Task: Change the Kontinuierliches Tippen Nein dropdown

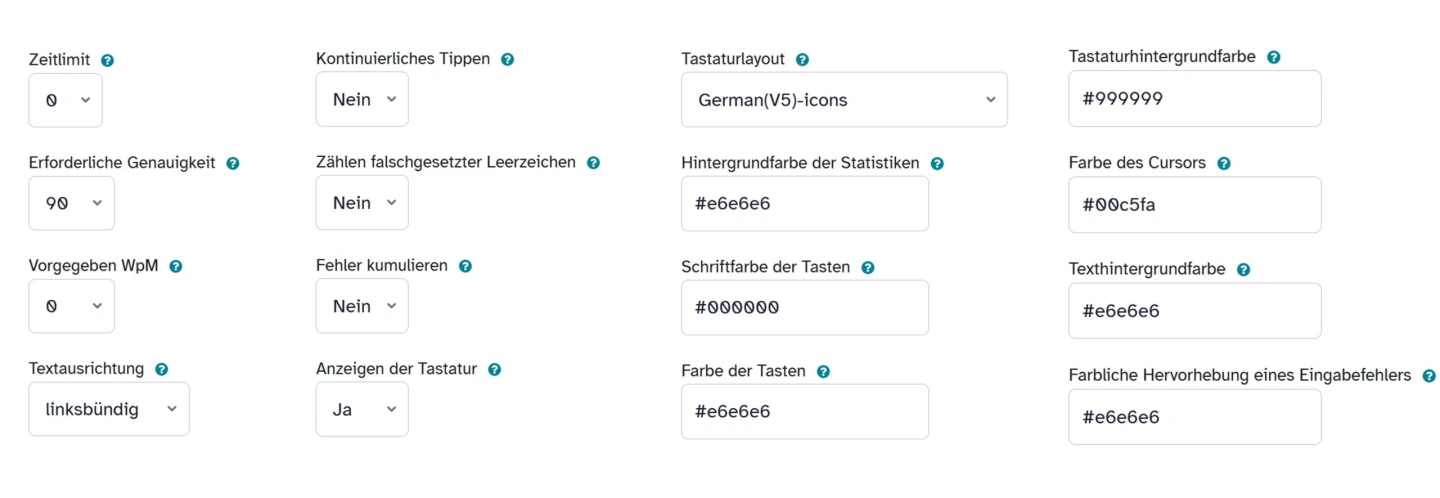Action: (x=362, y=99)
